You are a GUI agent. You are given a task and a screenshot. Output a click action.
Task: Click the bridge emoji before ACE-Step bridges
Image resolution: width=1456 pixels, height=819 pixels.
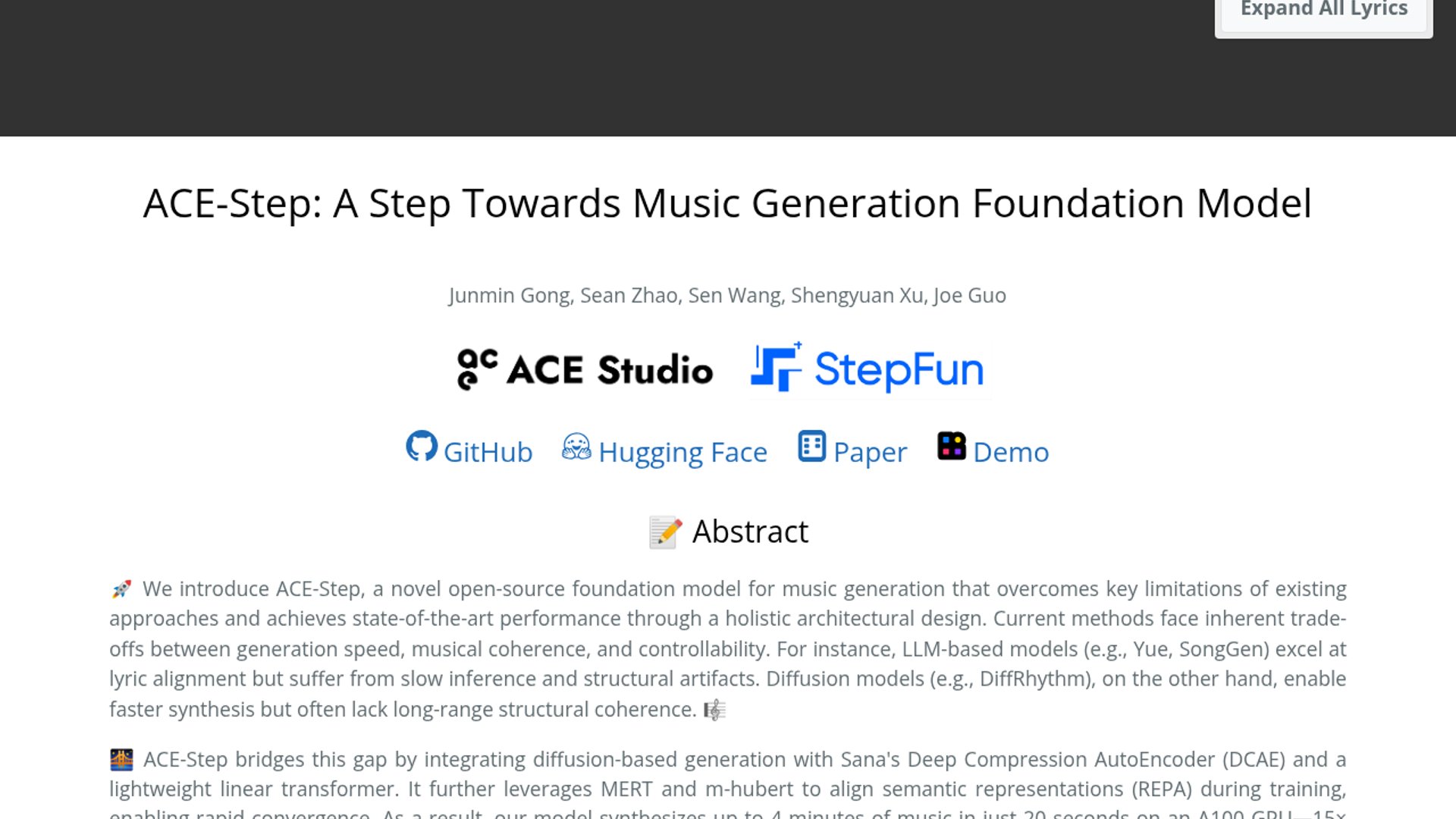121,760
